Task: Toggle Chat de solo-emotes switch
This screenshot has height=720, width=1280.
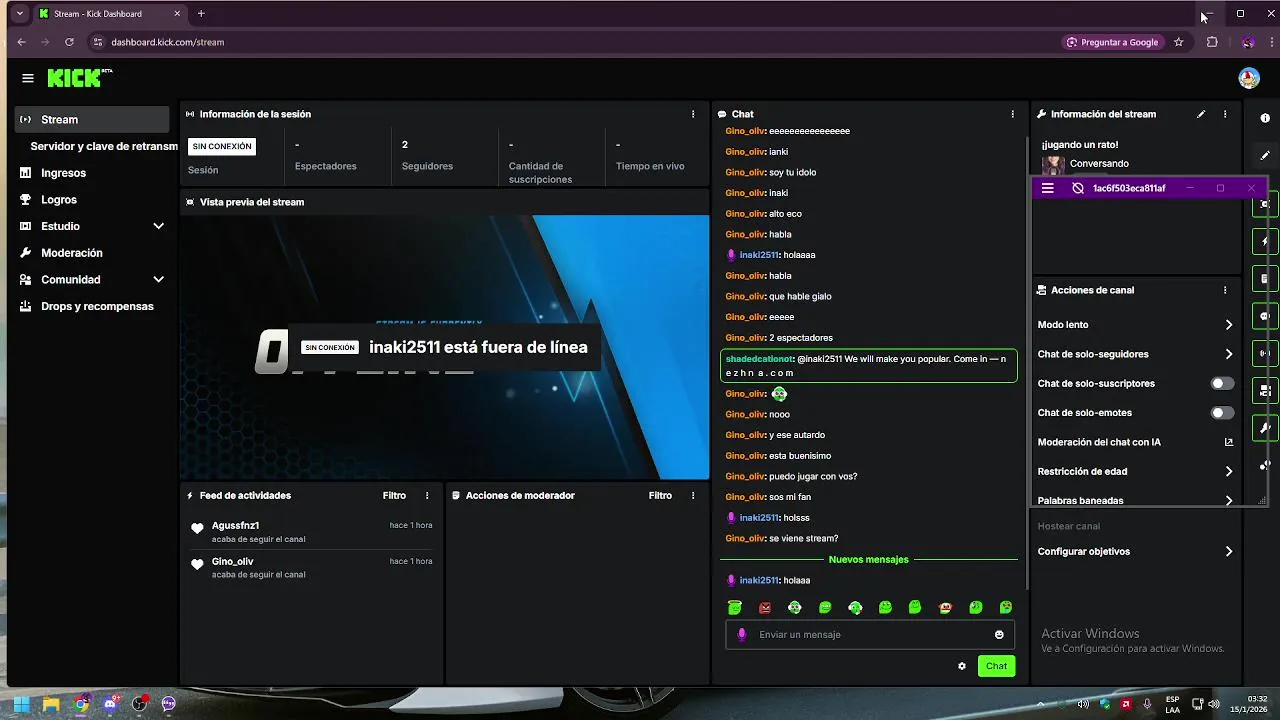Action: pos(1222,413)
